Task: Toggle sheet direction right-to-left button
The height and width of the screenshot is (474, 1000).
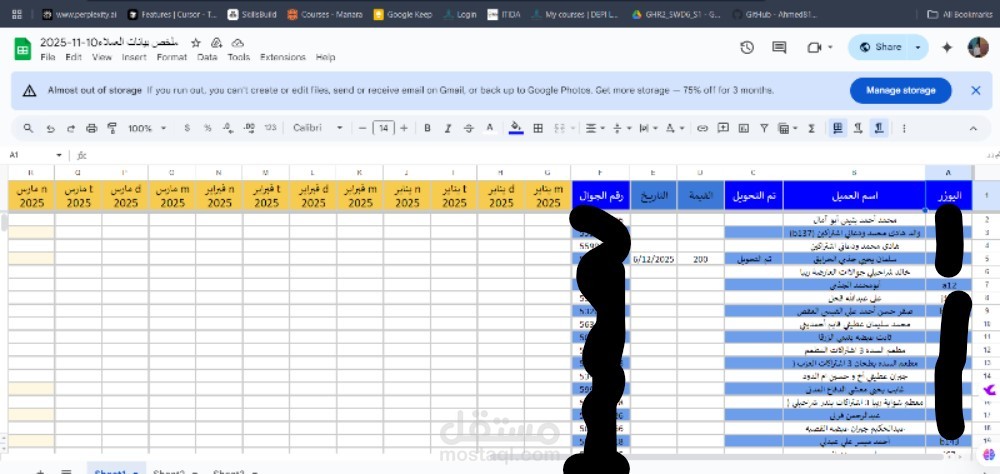Action: (x=838, y=128)
